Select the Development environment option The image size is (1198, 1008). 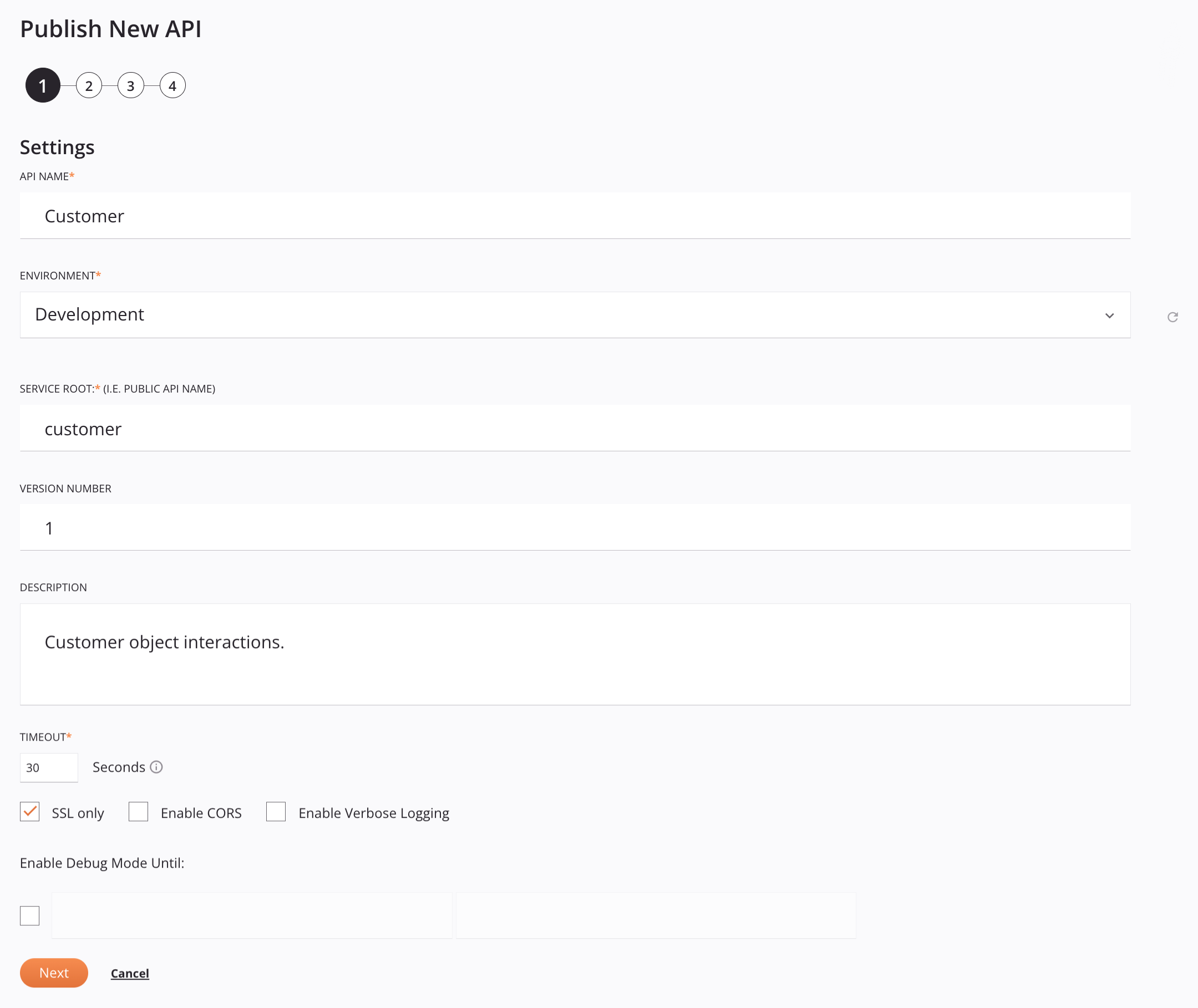coord(575,314)
